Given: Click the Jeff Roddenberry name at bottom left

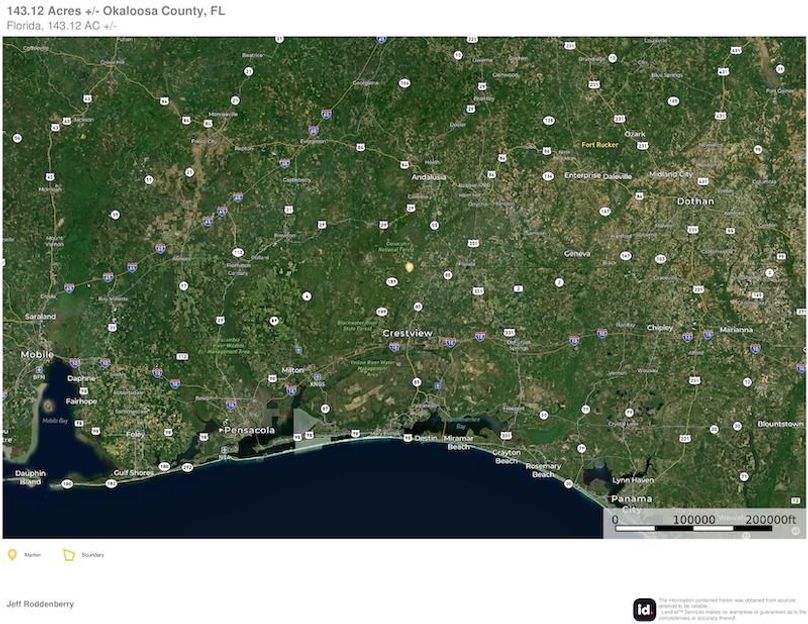Looking at the screenshot, I should 40,603.
